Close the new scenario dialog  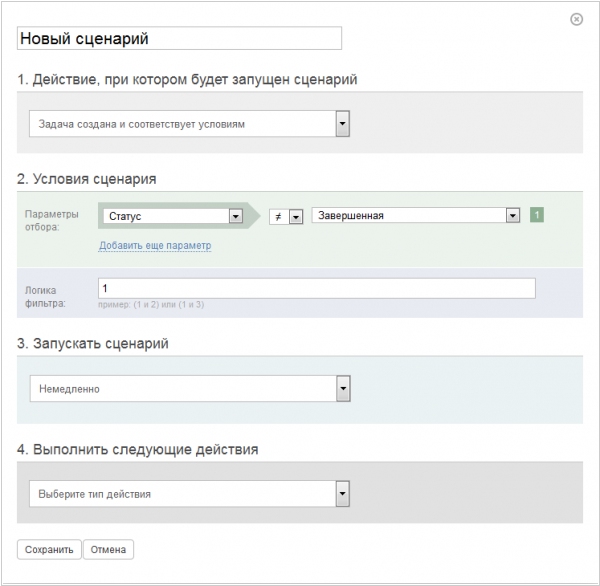(576, 19)
